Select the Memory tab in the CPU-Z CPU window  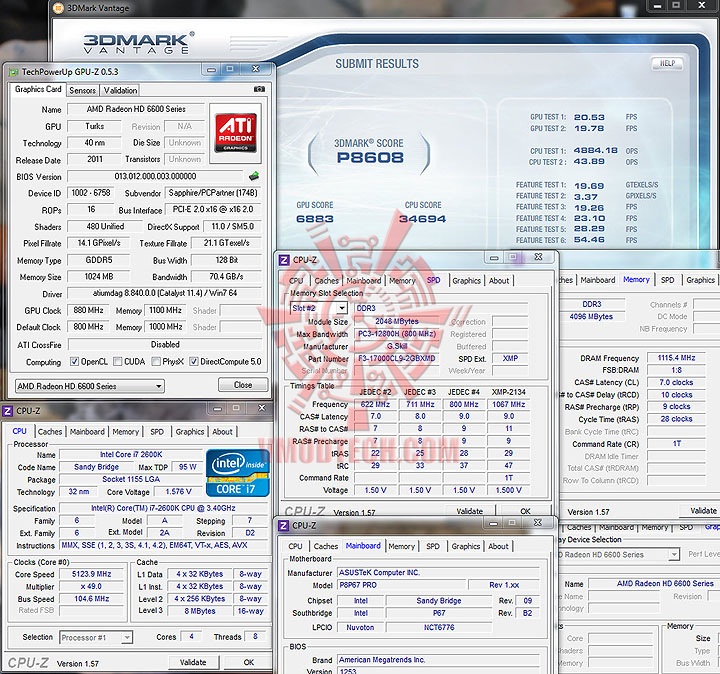pyautogui.click(x=125, y=432)
